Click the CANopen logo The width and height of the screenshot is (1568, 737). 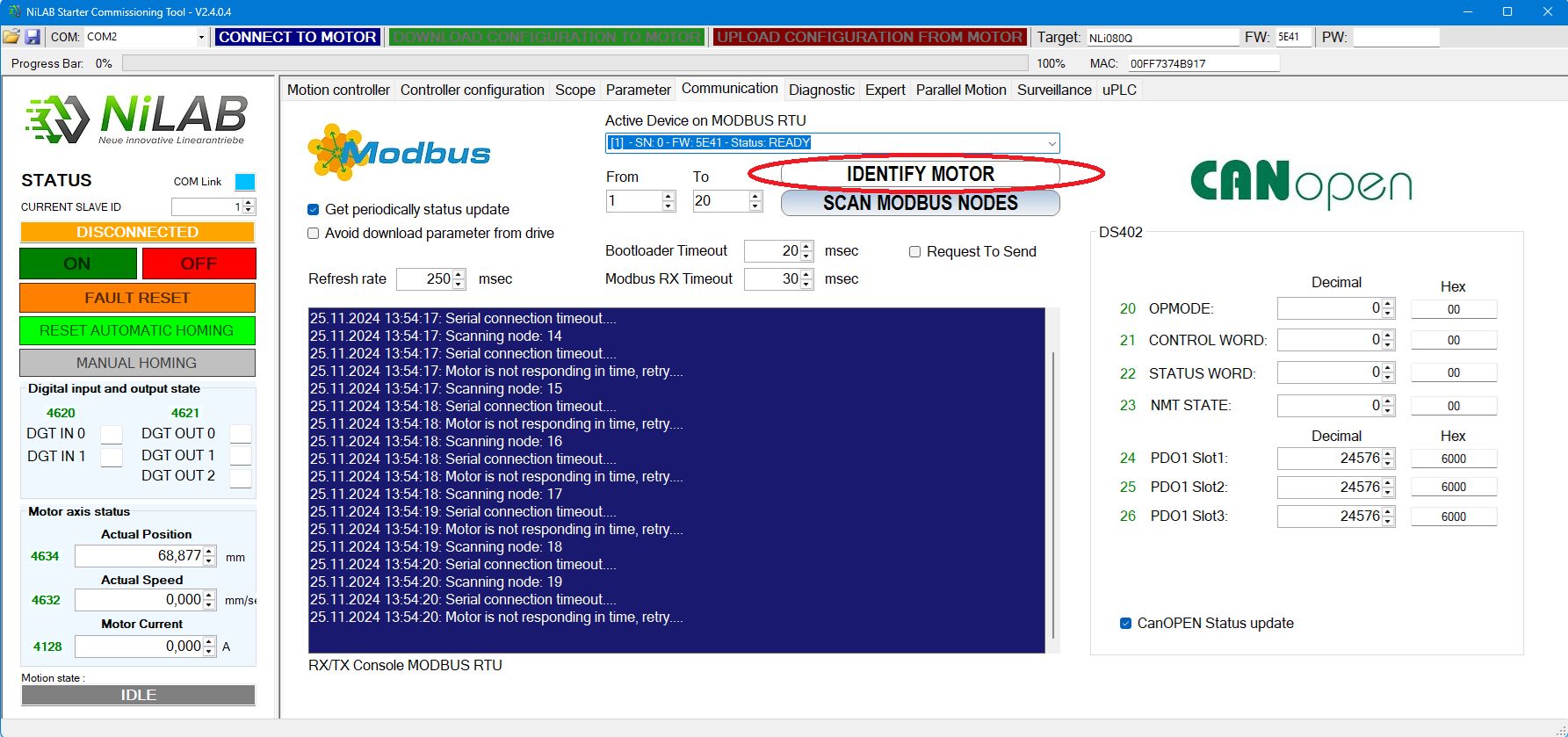pyautogui.click(x=1300, y=184)
